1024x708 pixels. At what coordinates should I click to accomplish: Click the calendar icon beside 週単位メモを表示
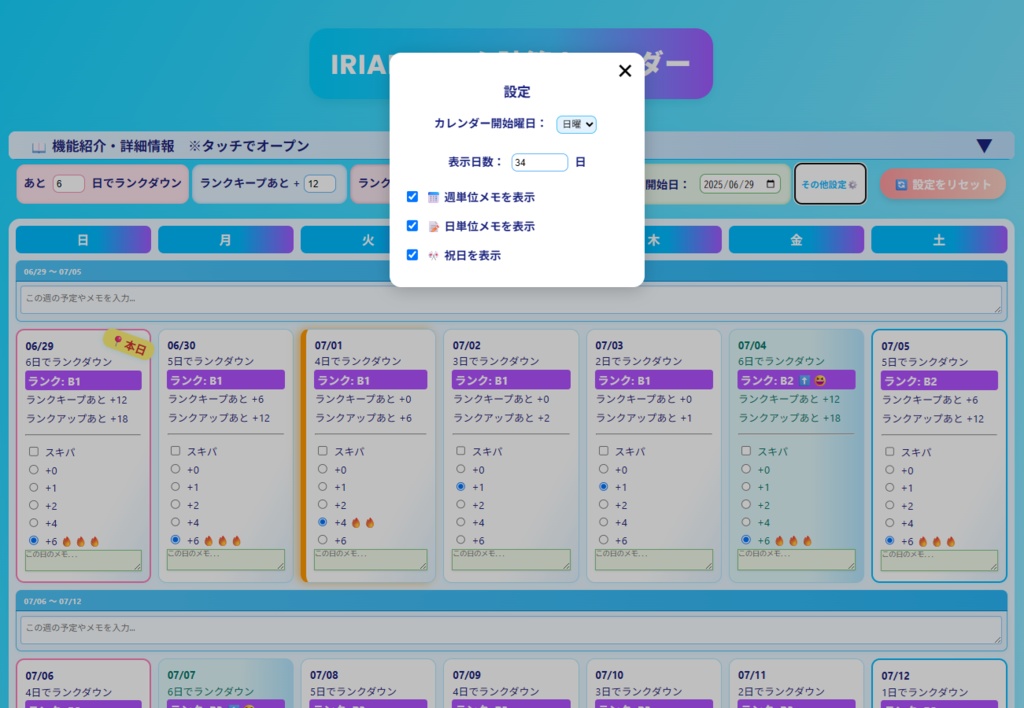(434, 197)
